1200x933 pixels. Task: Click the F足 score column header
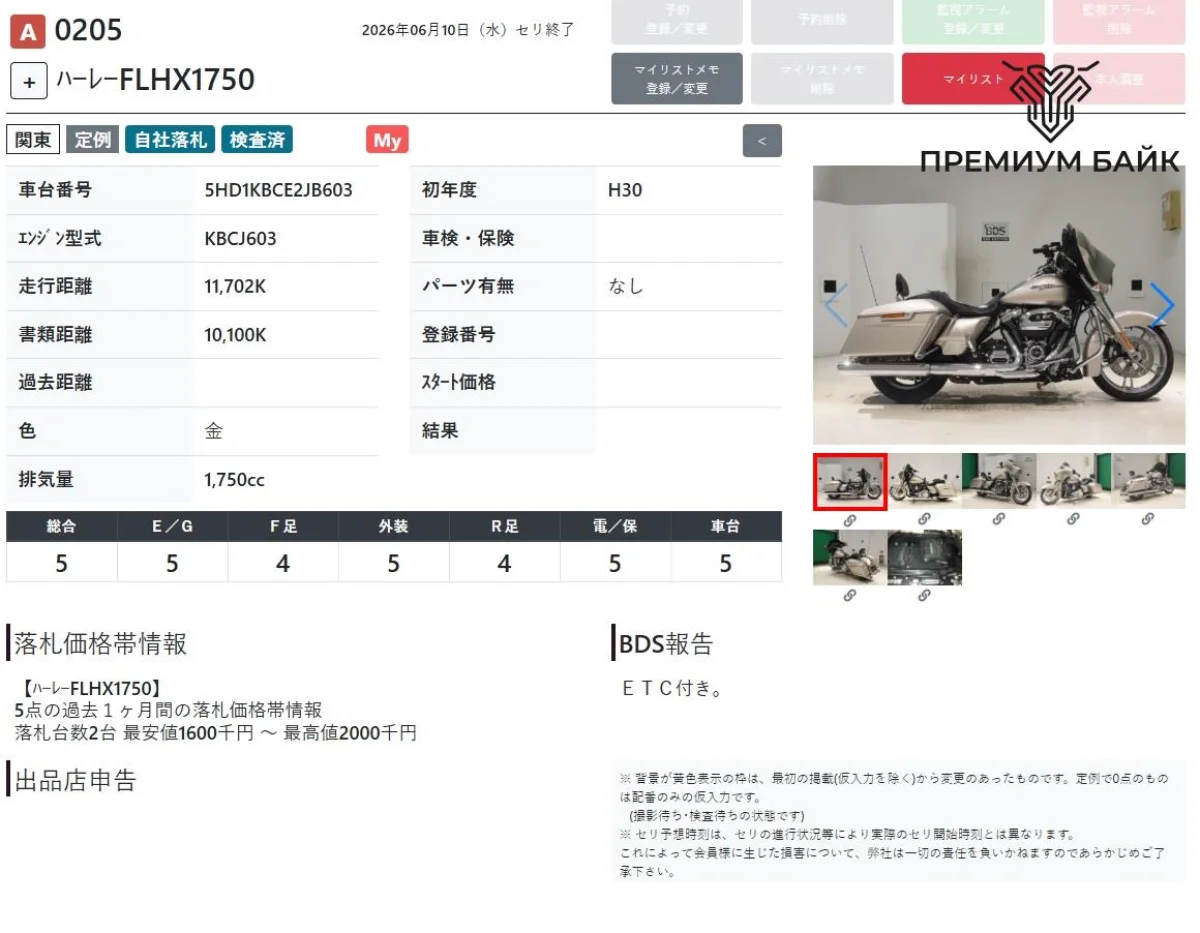pos(283,526)
